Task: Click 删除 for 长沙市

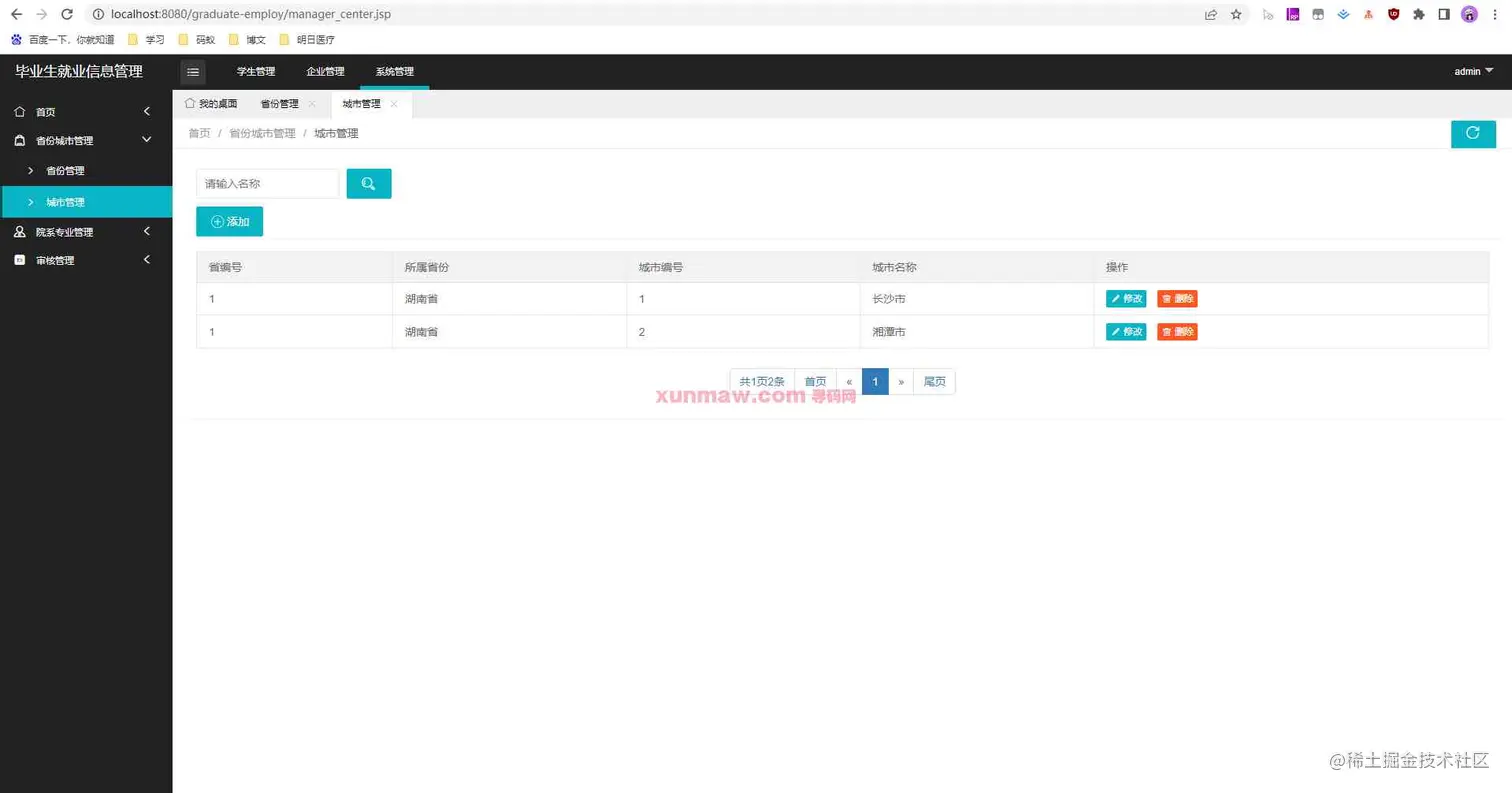Action: click(x=1177, y=299)
